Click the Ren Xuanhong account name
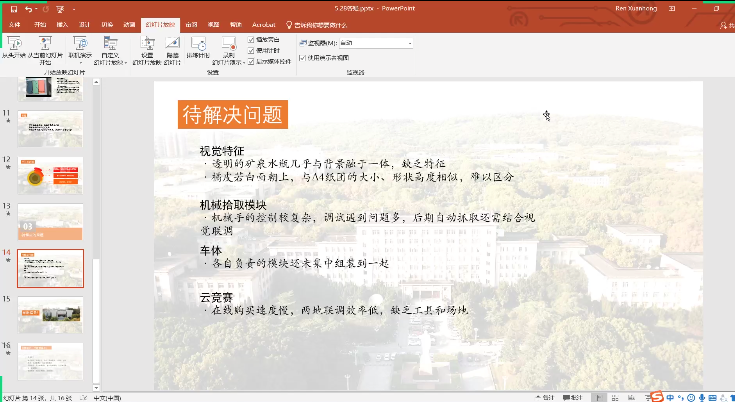The height and width of the screenshot is (402, 735). tap(636, 8)
